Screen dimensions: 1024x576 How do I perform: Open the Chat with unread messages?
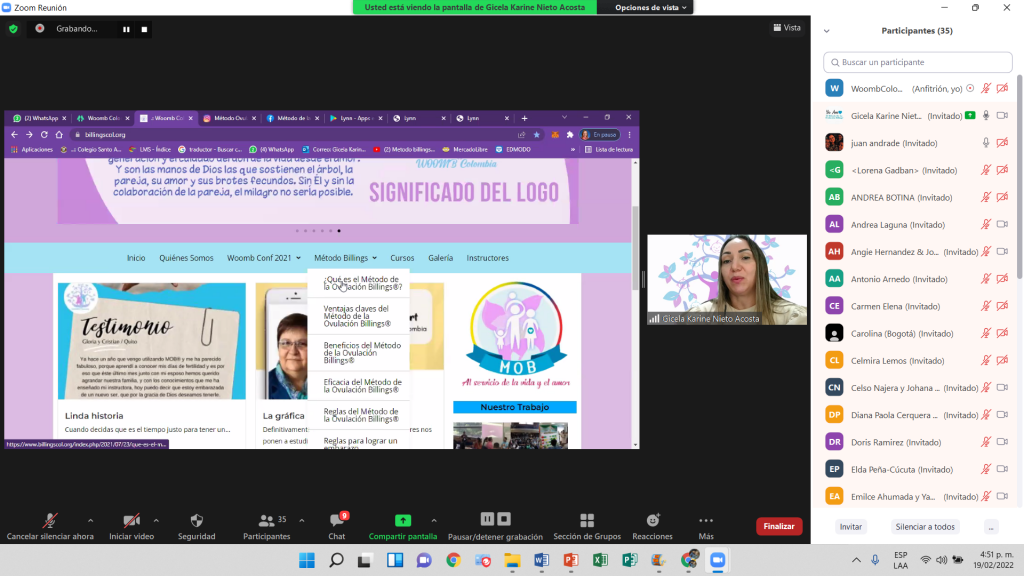coord(337,526)
